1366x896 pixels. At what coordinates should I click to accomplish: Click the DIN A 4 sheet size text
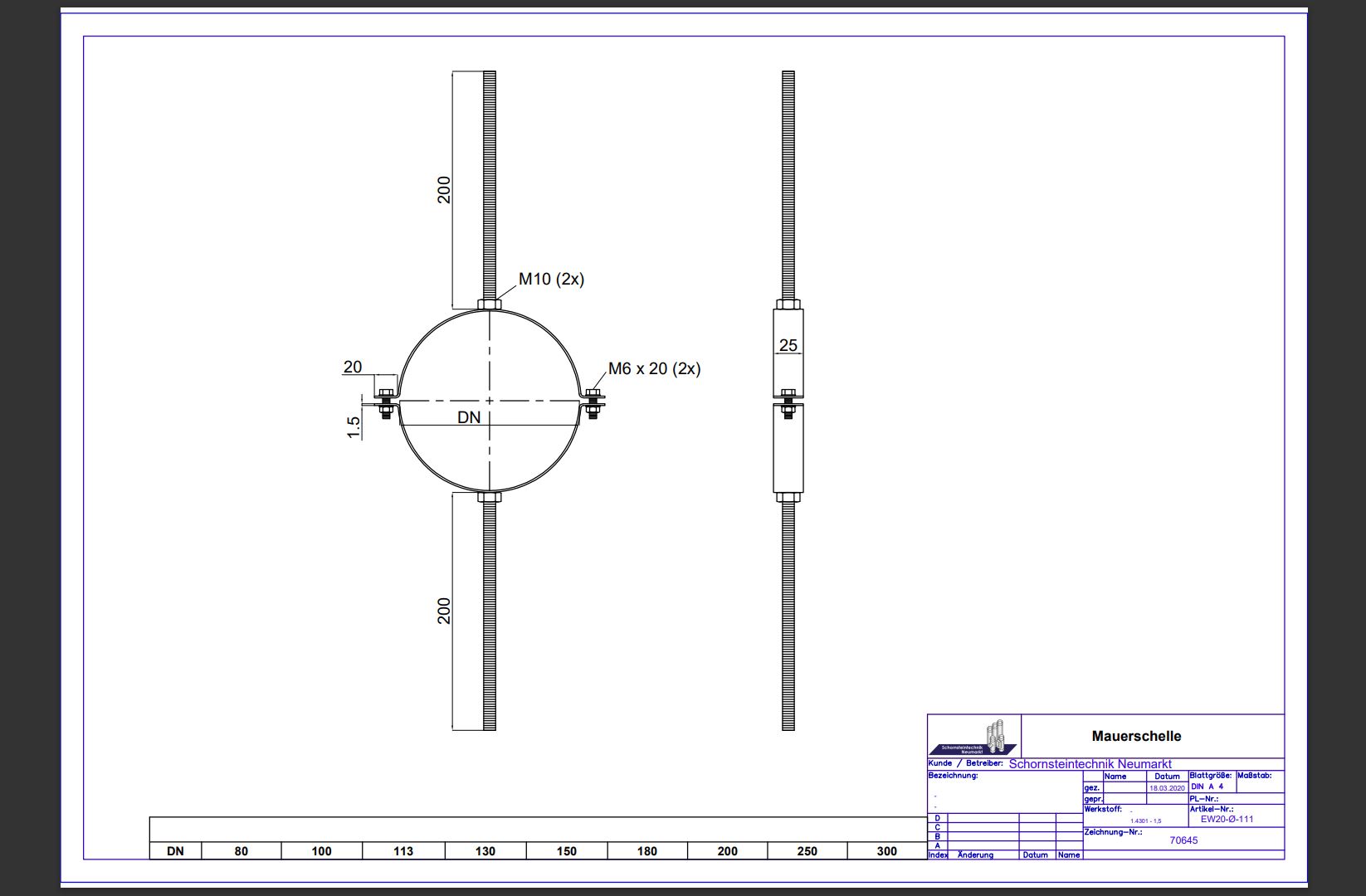point(1207,786)
